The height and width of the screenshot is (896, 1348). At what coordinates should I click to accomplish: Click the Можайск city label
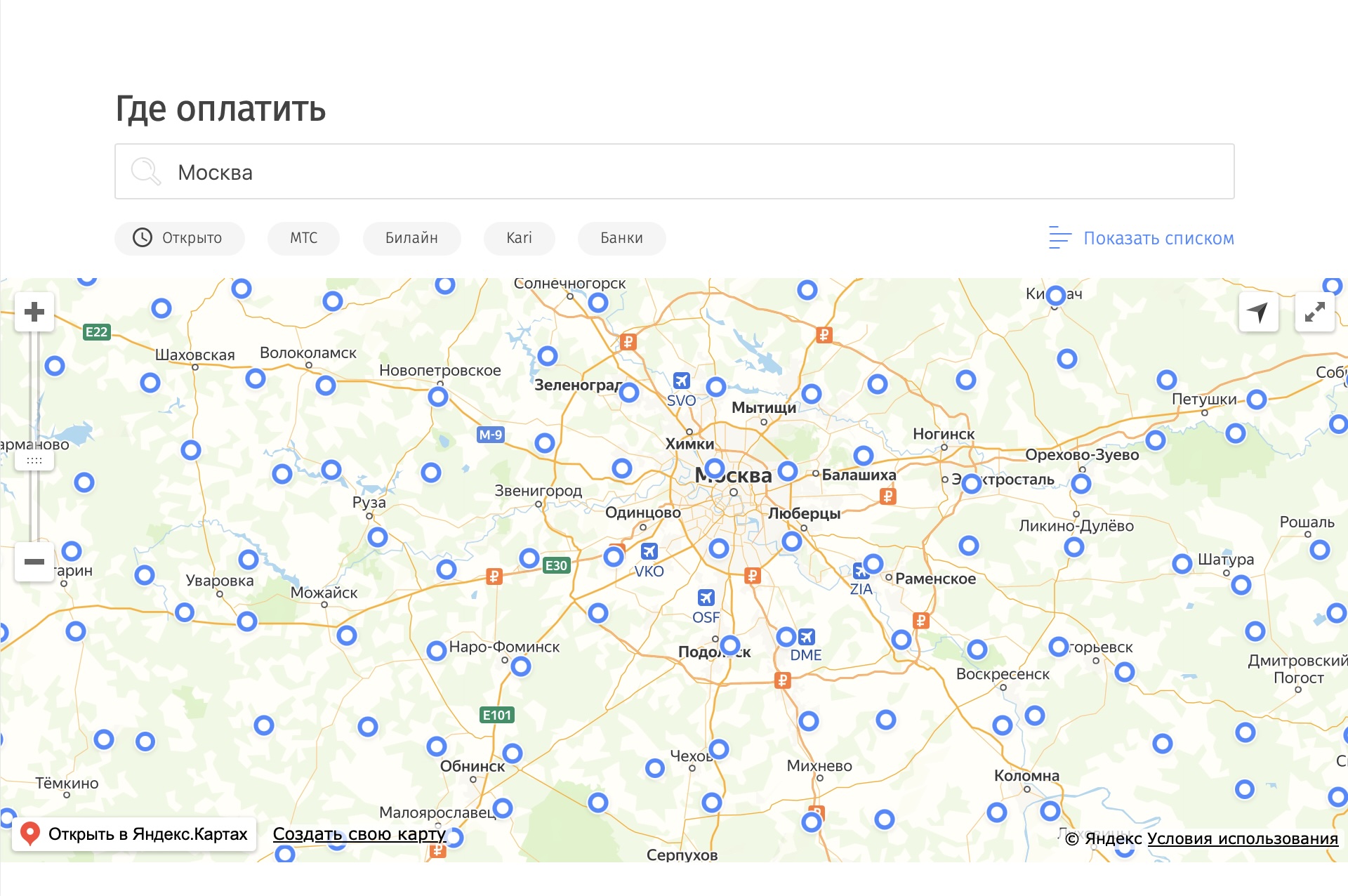click(x=324, y=593)
